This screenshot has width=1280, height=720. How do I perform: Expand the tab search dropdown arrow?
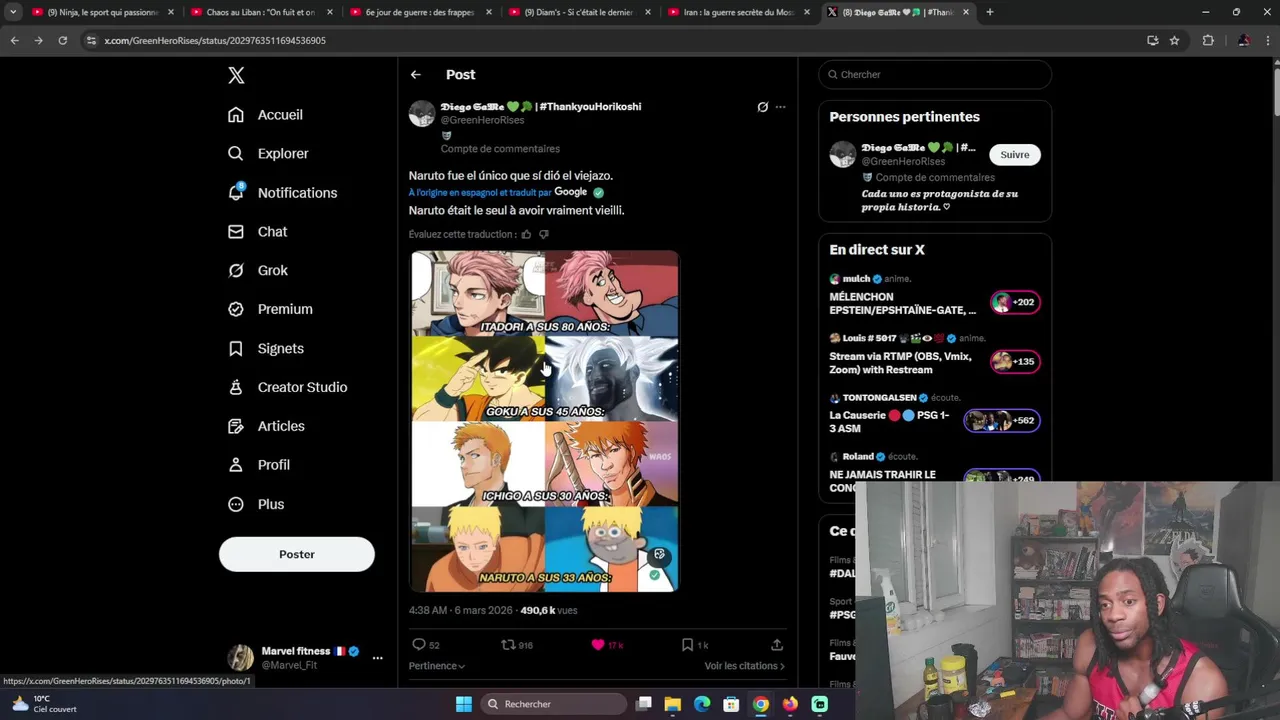[13, 12]
